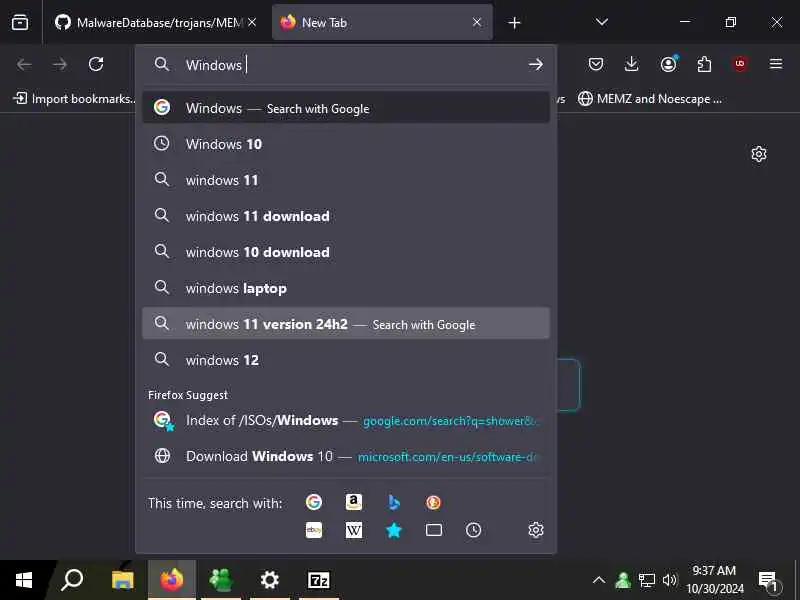The height and width of the screenshot is (600, 800).
Task: Search this time with Wikipedia
Action: pyautogui.click(x=354, y=530)
